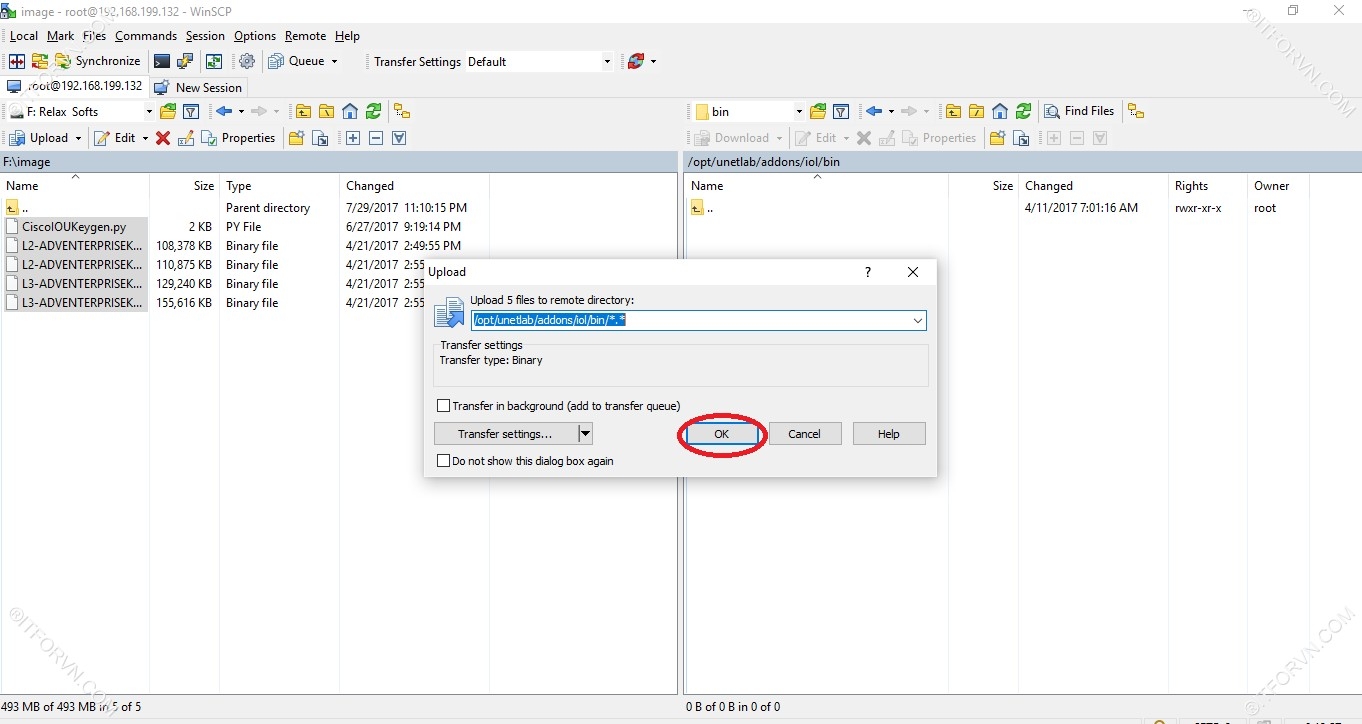Open Find Files in remote panel
Image resolution: width=1362 pixels, height=724 pixels.
tap(1079, 112)
